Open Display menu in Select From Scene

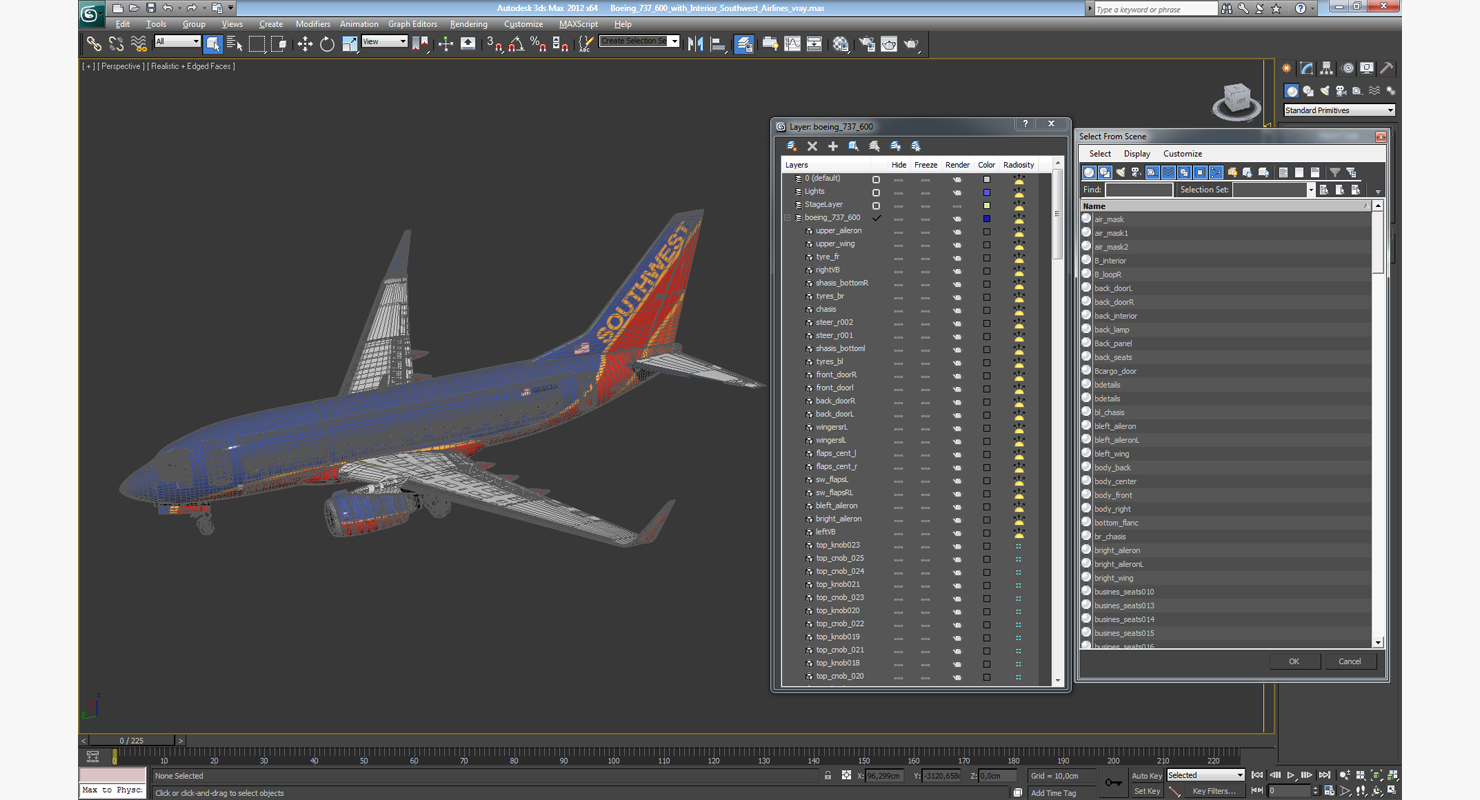pyautogui.click(x=1137, y=154)
